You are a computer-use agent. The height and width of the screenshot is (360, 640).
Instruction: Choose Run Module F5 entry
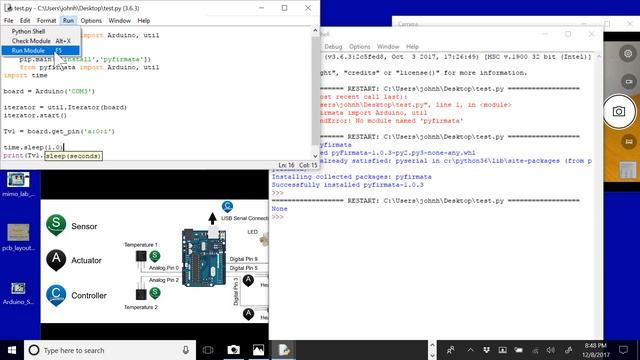(40, 51)
